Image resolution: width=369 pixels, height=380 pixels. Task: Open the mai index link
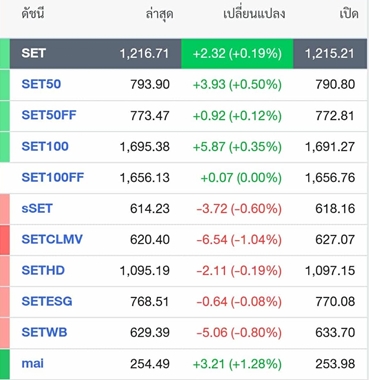(32, 363)
